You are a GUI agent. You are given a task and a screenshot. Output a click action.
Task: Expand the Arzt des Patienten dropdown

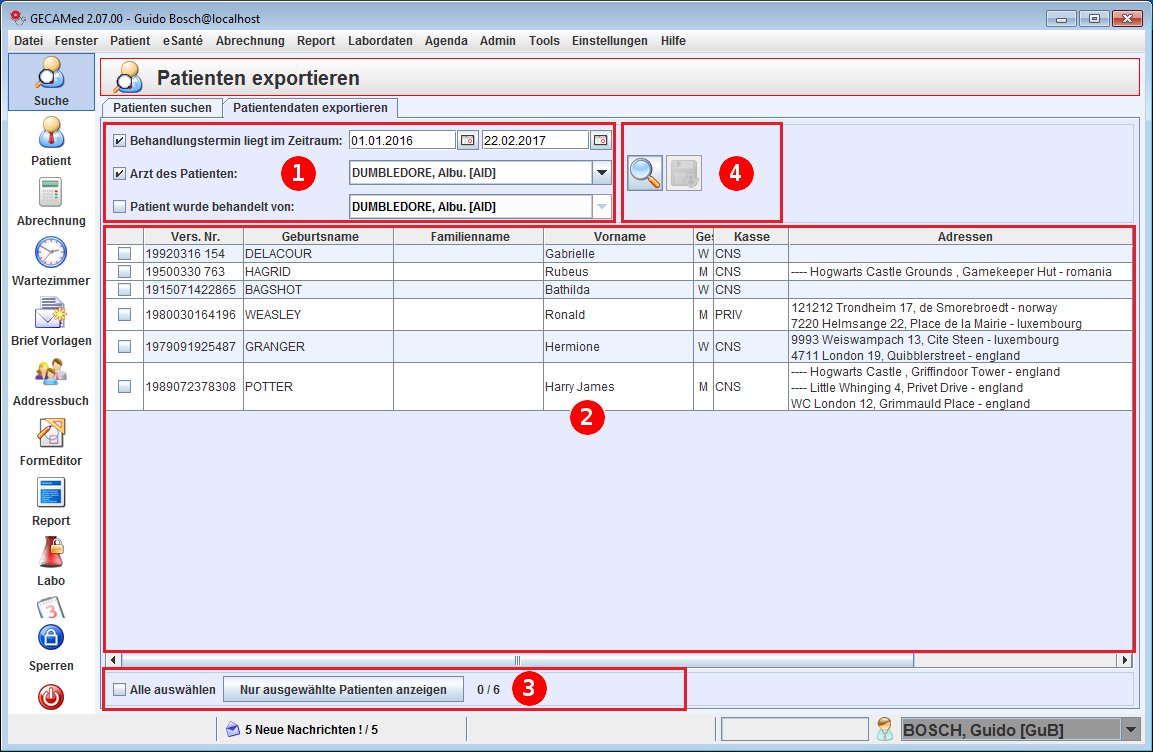click(x=601, y=173)
